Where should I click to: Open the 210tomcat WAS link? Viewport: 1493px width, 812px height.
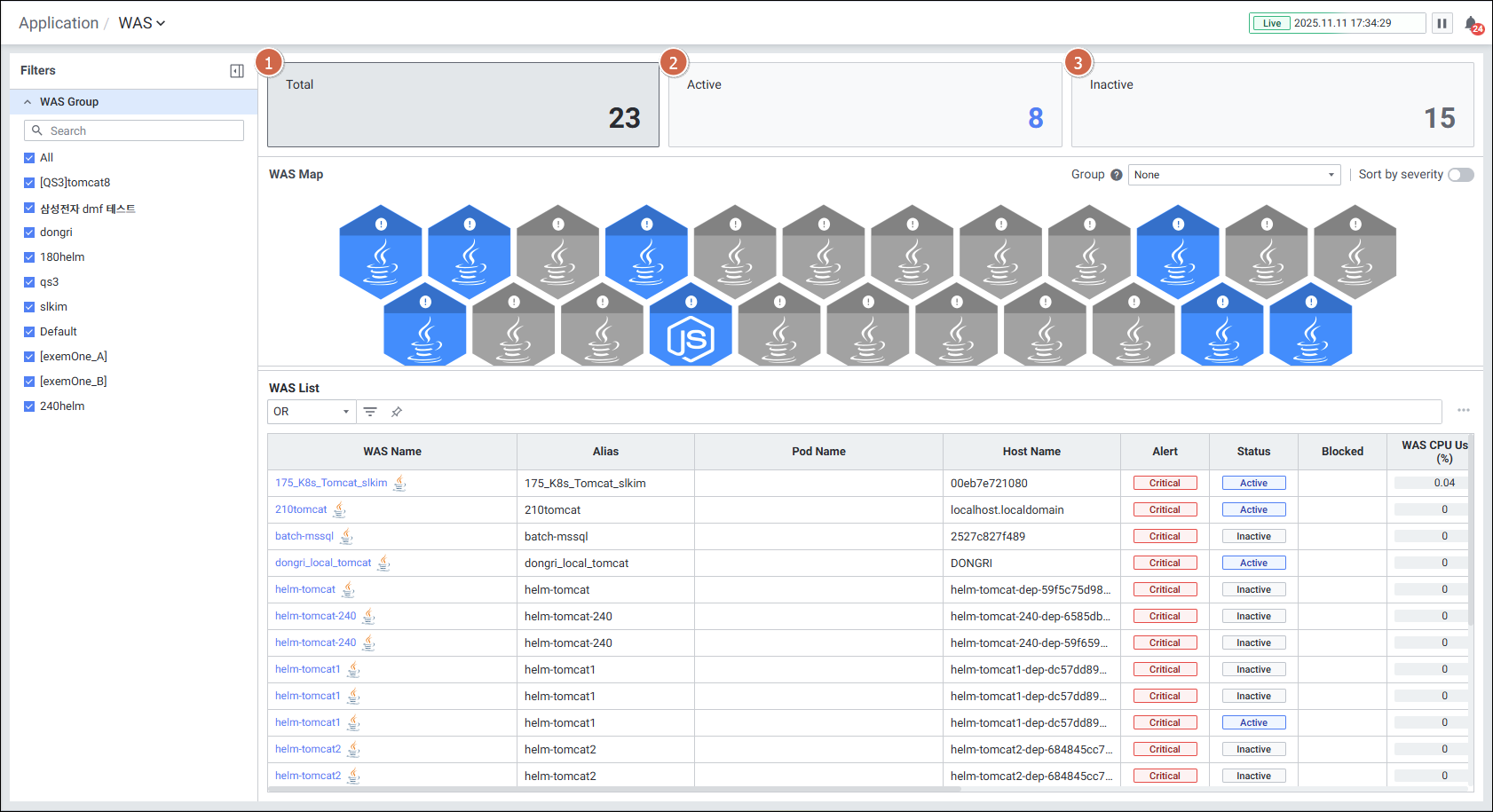301,509
